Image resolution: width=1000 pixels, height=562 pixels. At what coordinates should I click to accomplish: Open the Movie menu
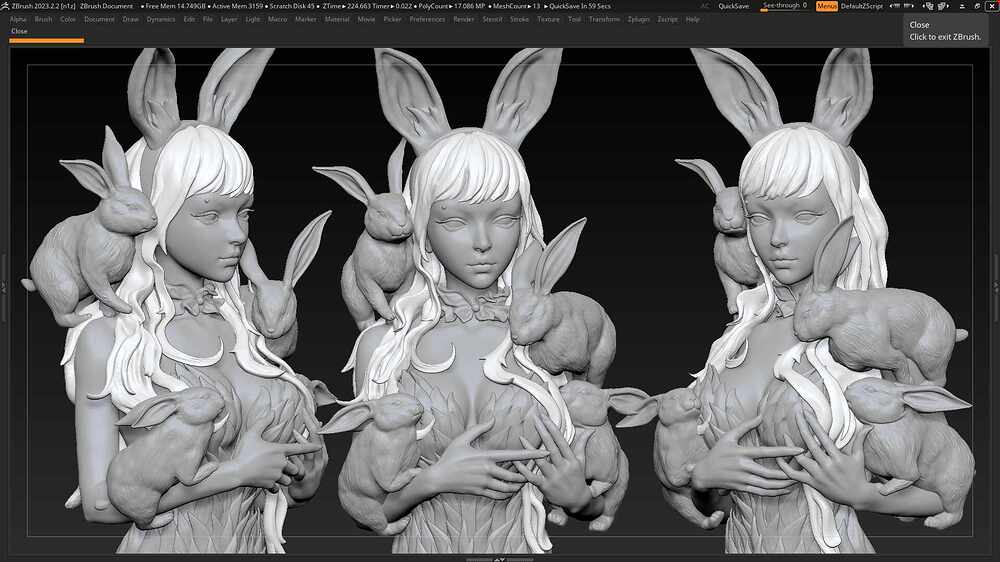click(366, 19)
